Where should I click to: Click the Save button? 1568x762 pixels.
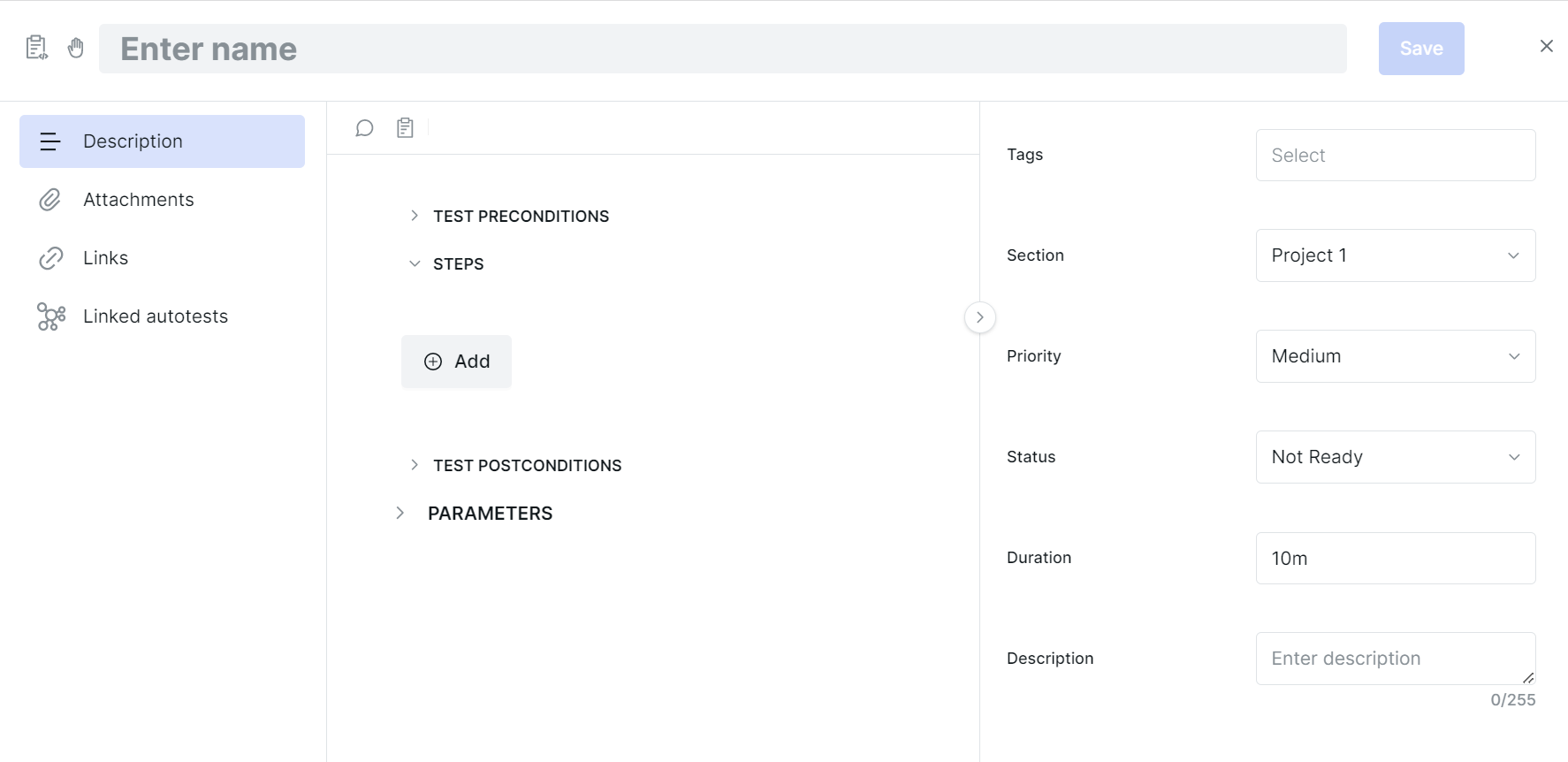point(1421,49)
